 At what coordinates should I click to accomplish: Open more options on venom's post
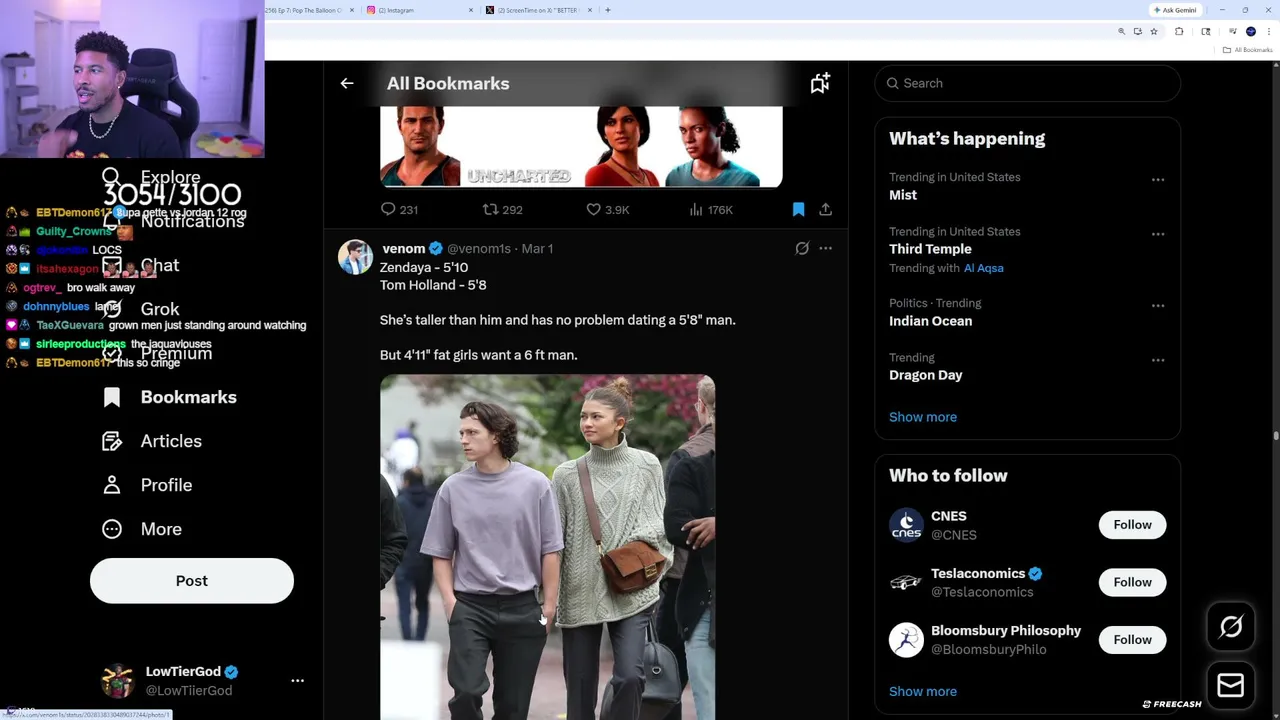point(825,248)
